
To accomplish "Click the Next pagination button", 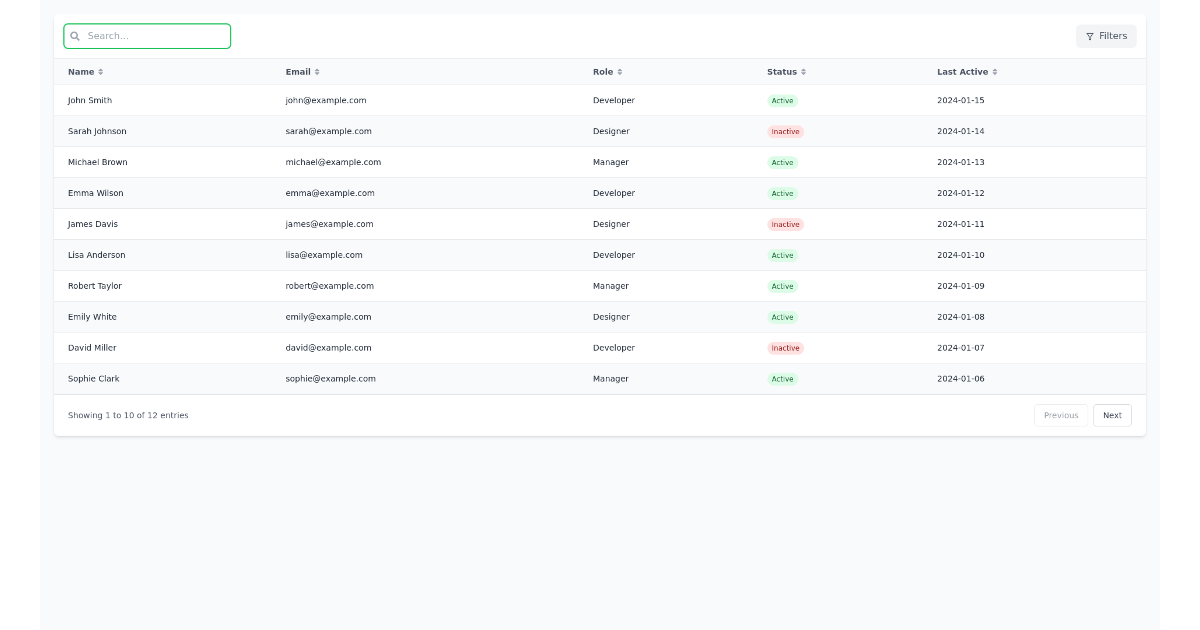I will pos(1112,415).
